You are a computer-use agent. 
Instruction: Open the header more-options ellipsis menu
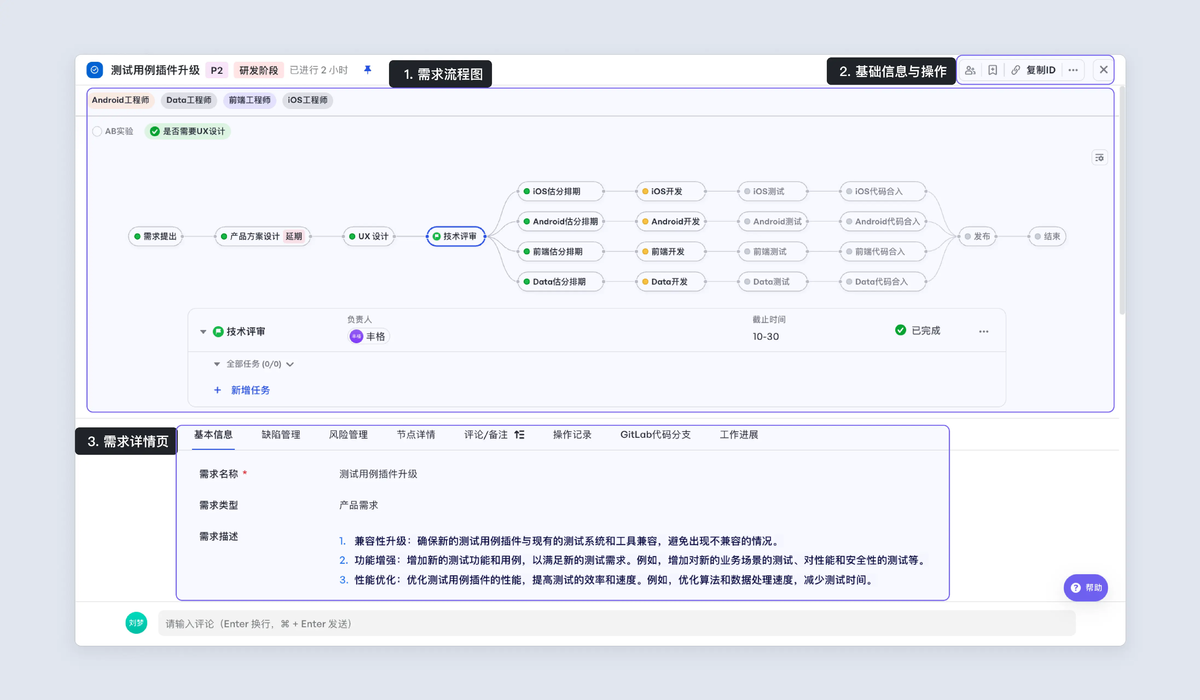pyautogui.click(x=1073, y=70)
